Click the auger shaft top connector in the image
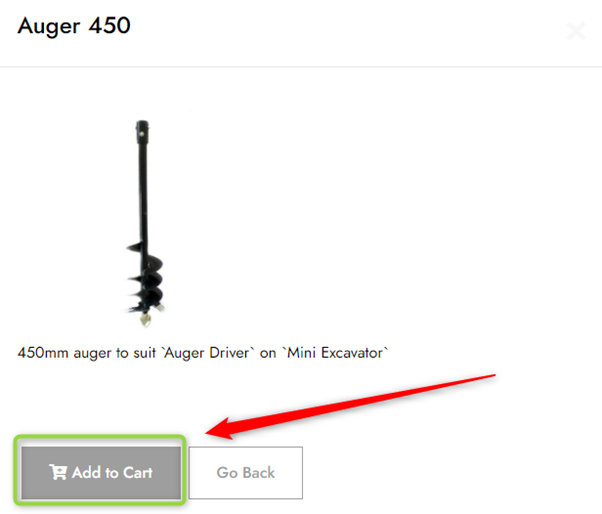Image resolution: width=602 pixels, height=514 pixels. click(x=142, y=131)
